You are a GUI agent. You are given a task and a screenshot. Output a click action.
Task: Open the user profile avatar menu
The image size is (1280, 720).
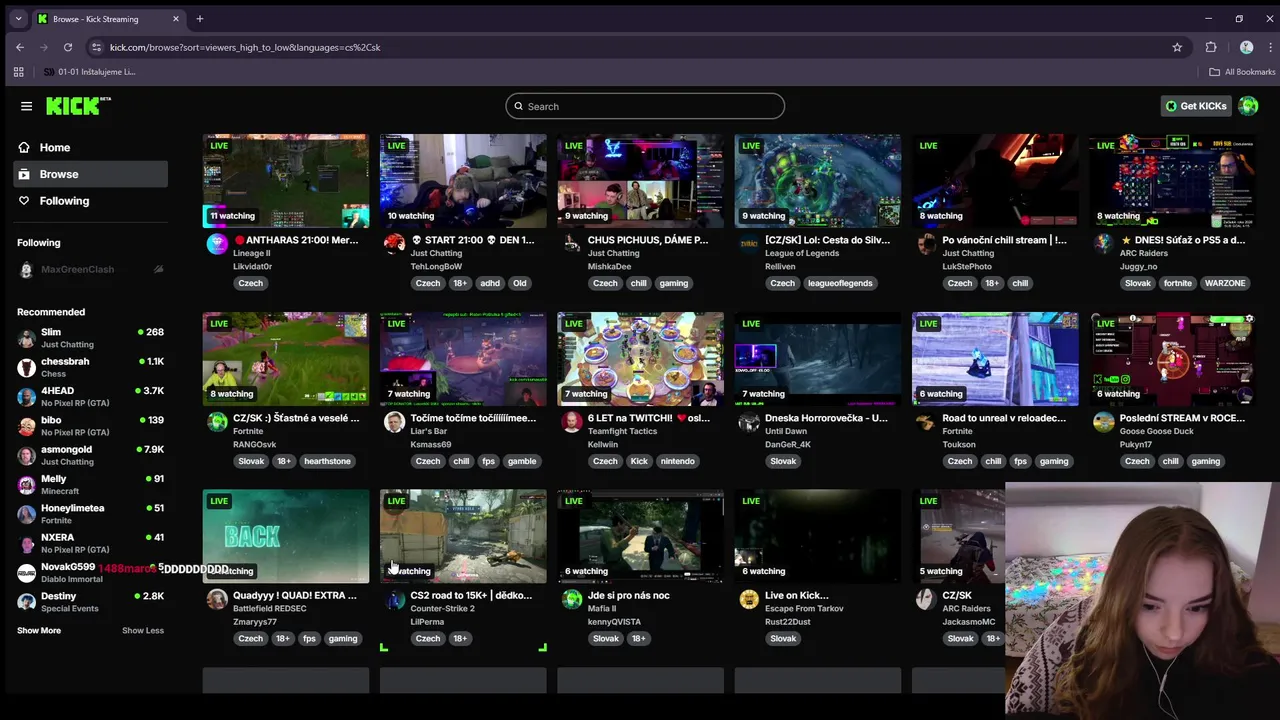(1248, 106)
